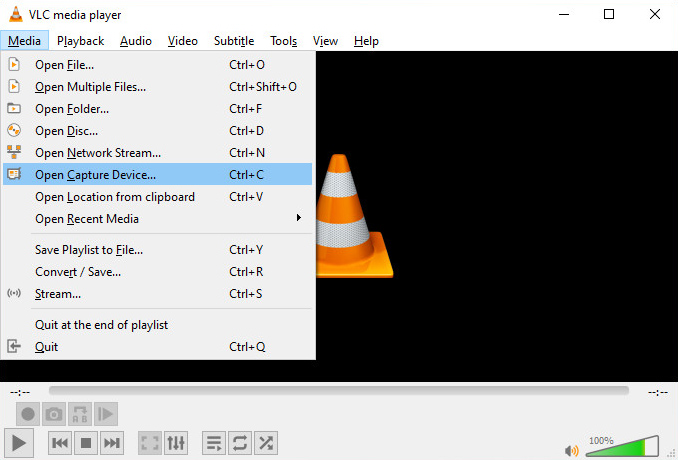
Task: Open the Subtitle menu
Action: click(234, 41)
